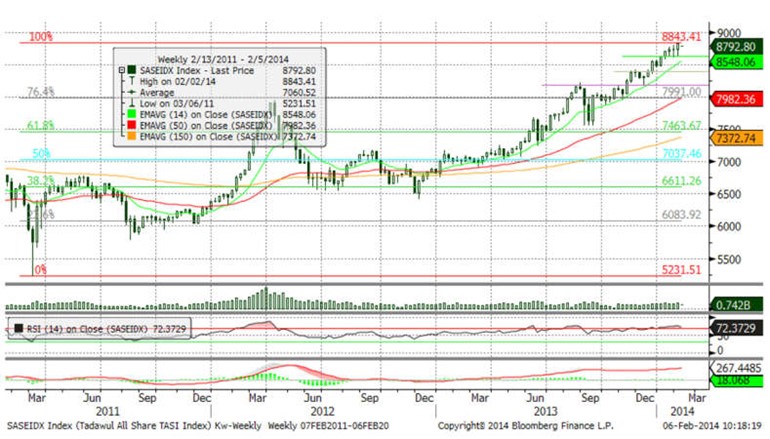Click the 5500 price axis tick
The image size is (770, 439).
tap(729, 259)
